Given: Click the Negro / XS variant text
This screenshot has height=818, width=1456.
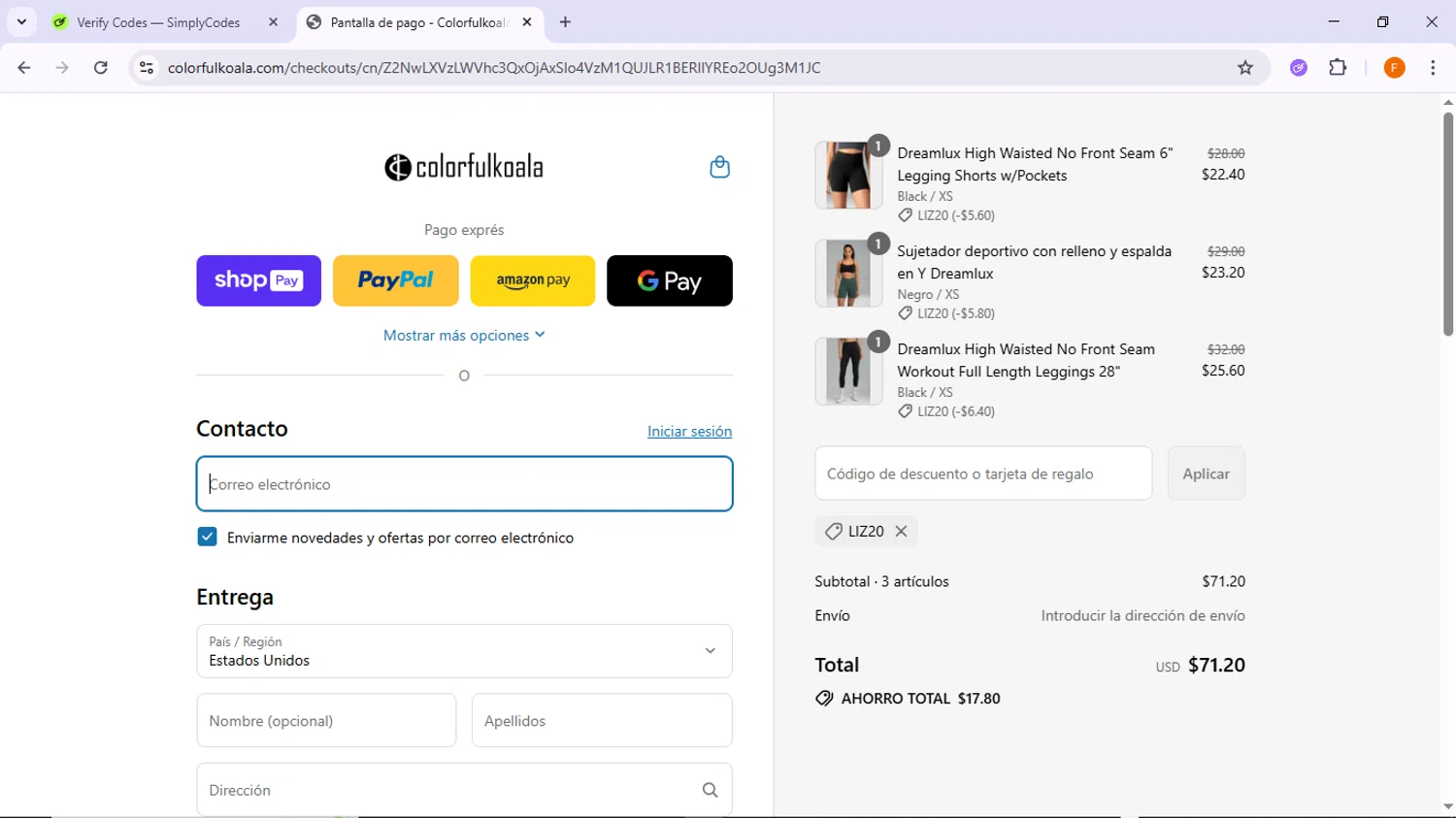Looking at the screenshot, I should 928,294.
